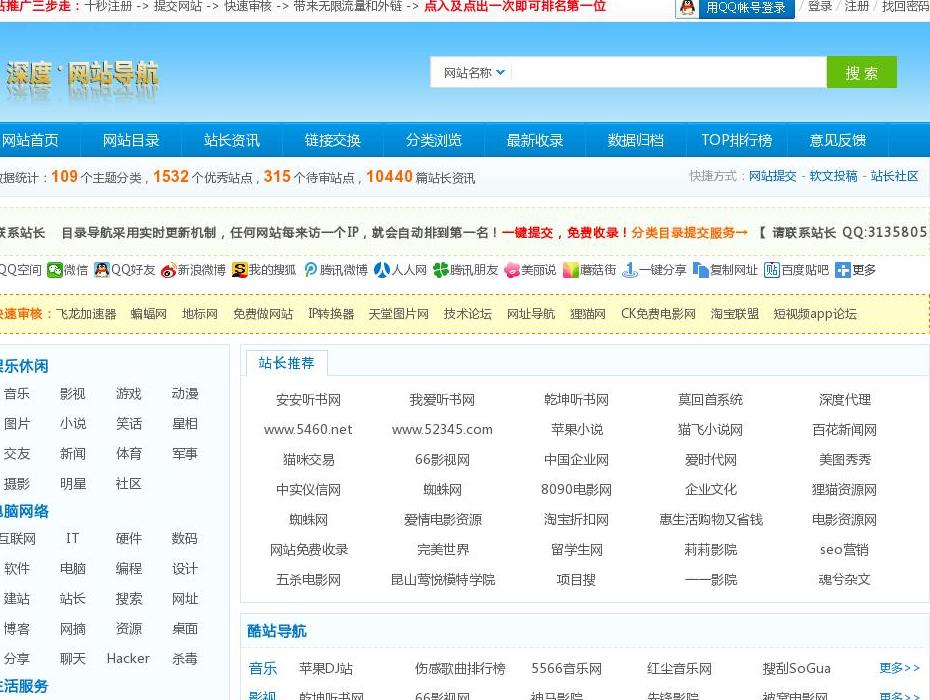Viewport: 930px width, 700px height.
Task: Click the 腾讯微博 share icon
Action: pyautogui.click(x=311, y=271)
